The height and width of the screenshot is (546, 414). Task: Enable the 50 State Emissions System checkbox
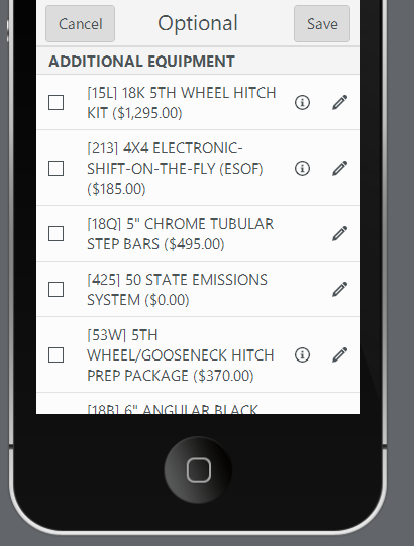[56, 289]
